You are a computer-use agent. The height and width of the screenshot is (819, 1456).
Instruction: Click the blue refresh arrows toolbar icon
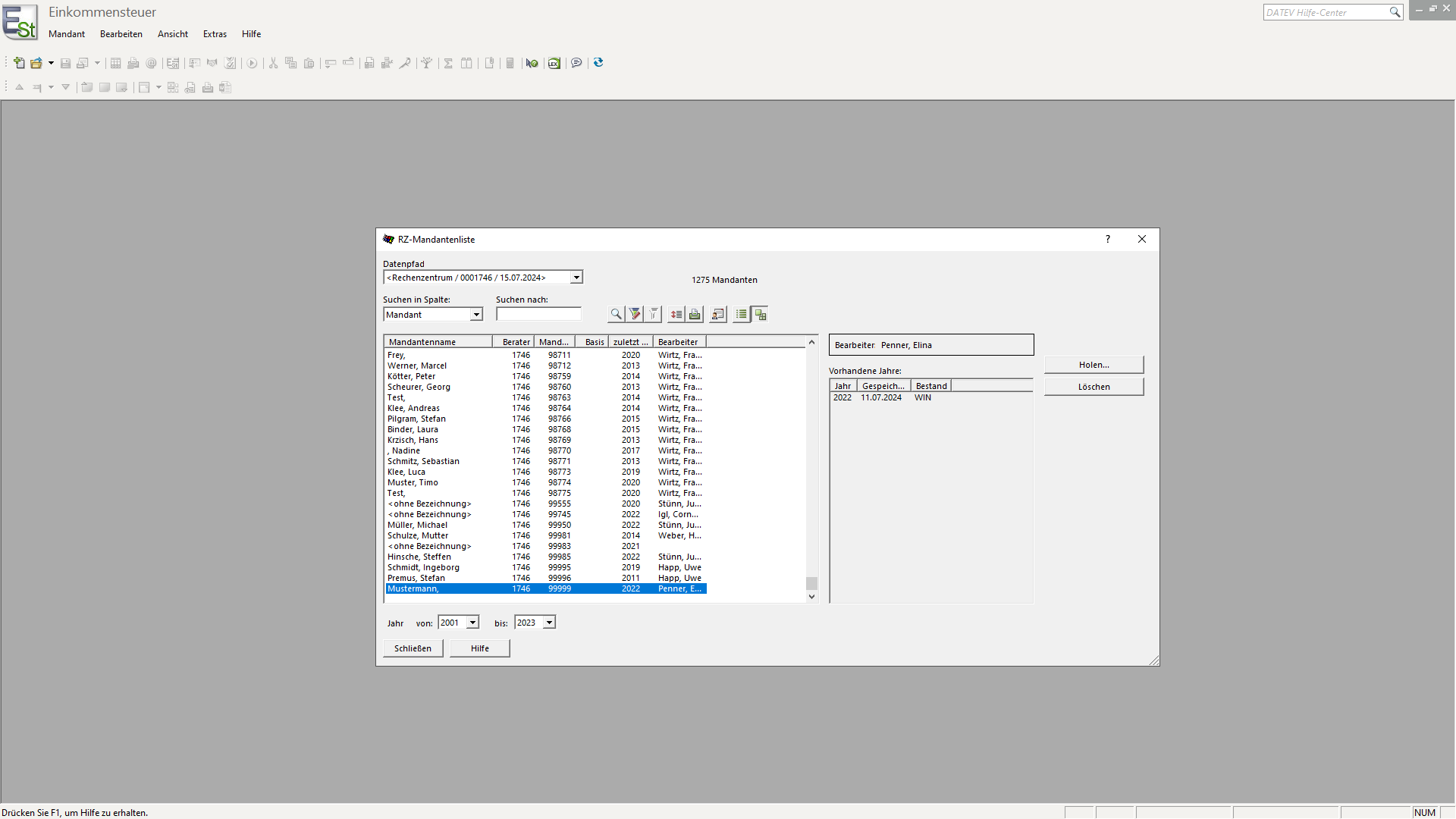(x=598, y=63)
